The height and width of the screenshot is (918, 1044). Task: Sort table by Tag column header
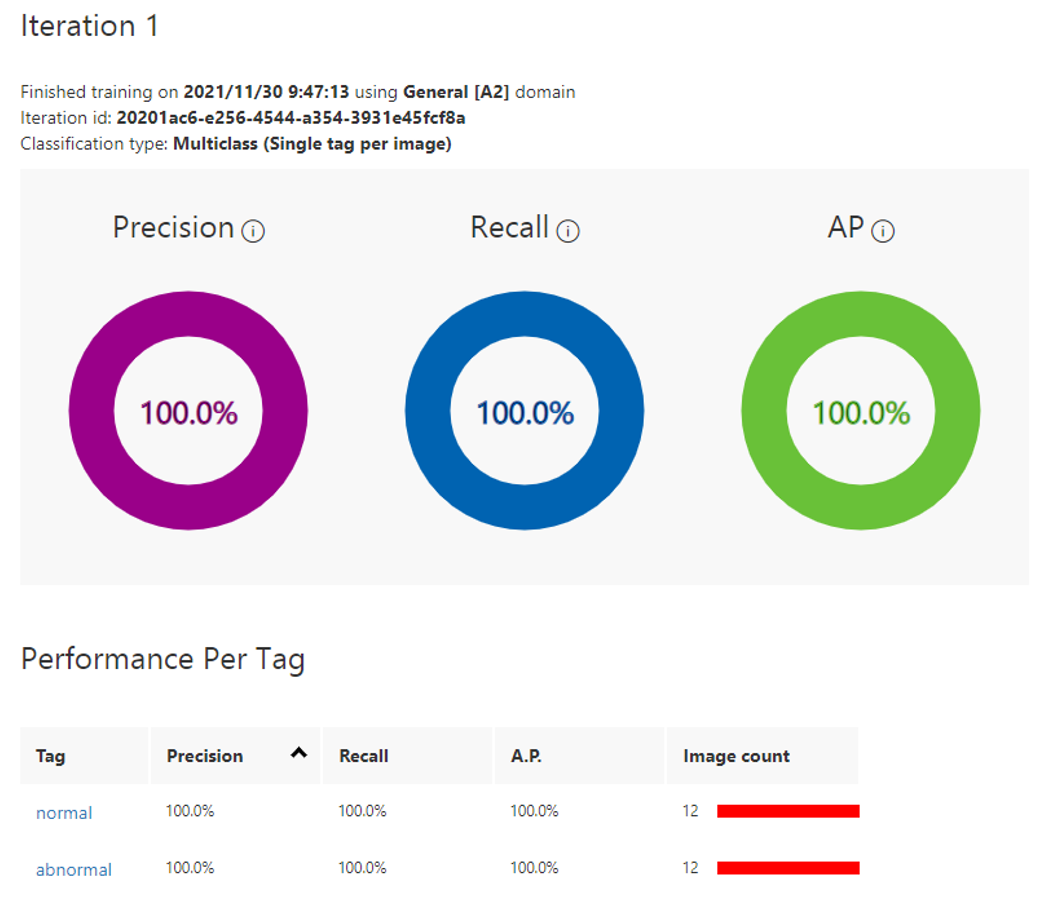coord(51,756)
